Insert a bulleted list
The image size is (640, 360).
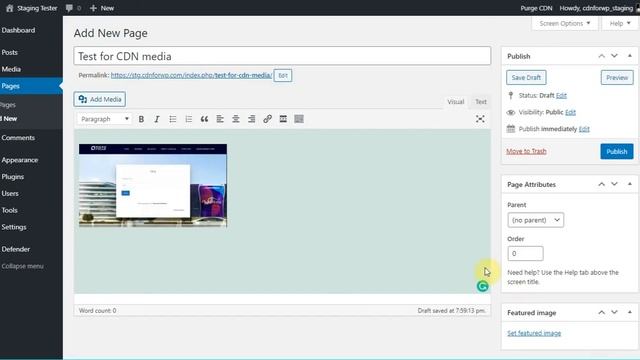click(x=173, y=119)
